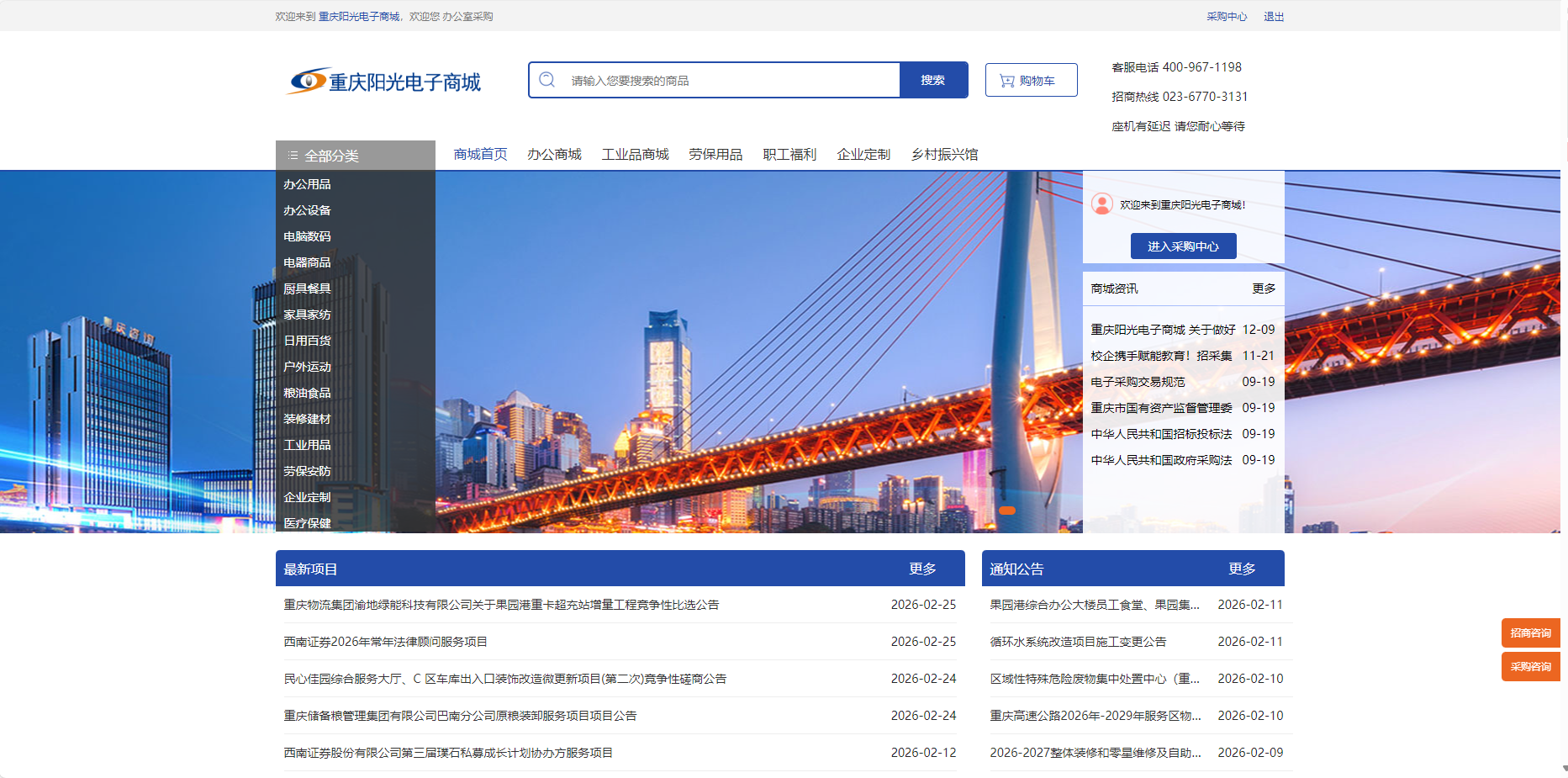Click the 进入采购中心 button
This screenshot has height=778, width=1568.
1183,246
